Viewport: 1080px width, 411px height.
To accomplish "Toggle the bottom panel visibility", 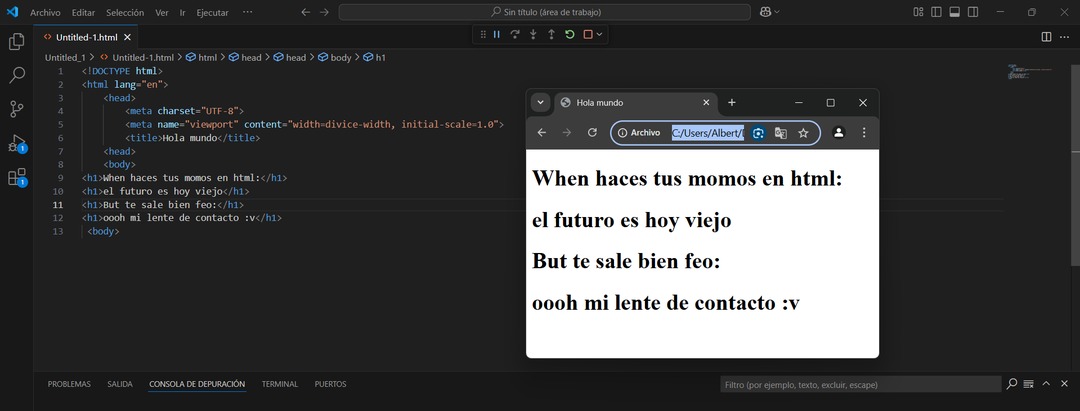I will (x=955, y=12).
